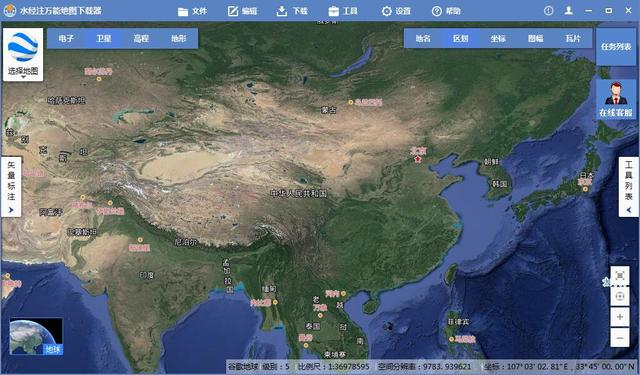Open the 工具 menu
This screenshot has height=375, width=640.
tap(343, 11)
